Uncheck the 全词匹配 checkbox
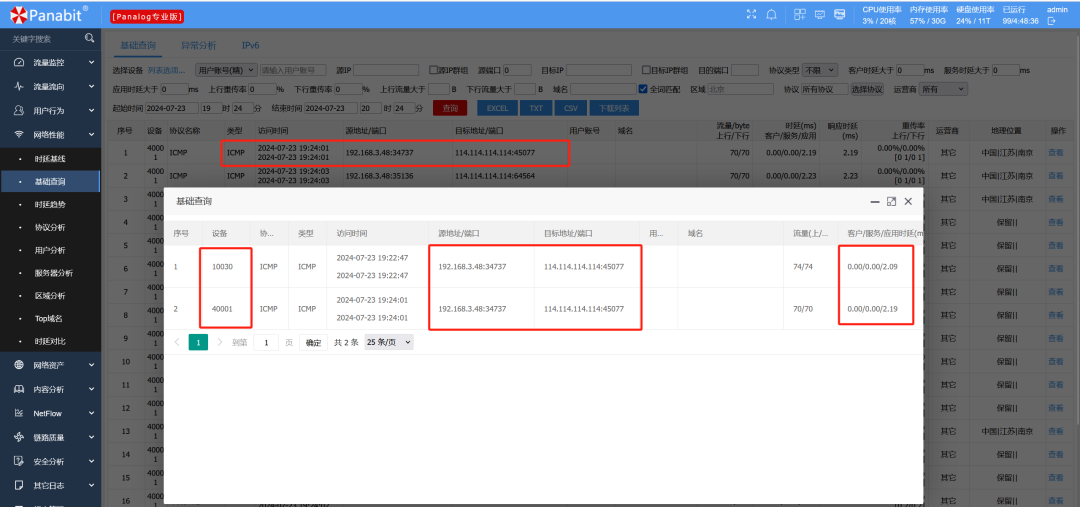The width and height of the screenshot is (1080, 507). pyautogui.click(x=643, y=89)
